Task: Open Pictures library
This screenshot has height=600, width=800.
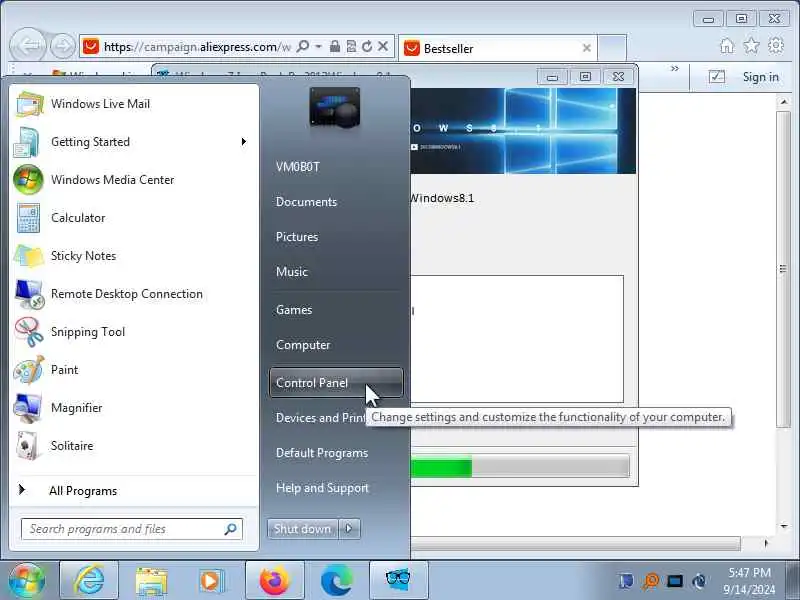Action: click(296, 237)
